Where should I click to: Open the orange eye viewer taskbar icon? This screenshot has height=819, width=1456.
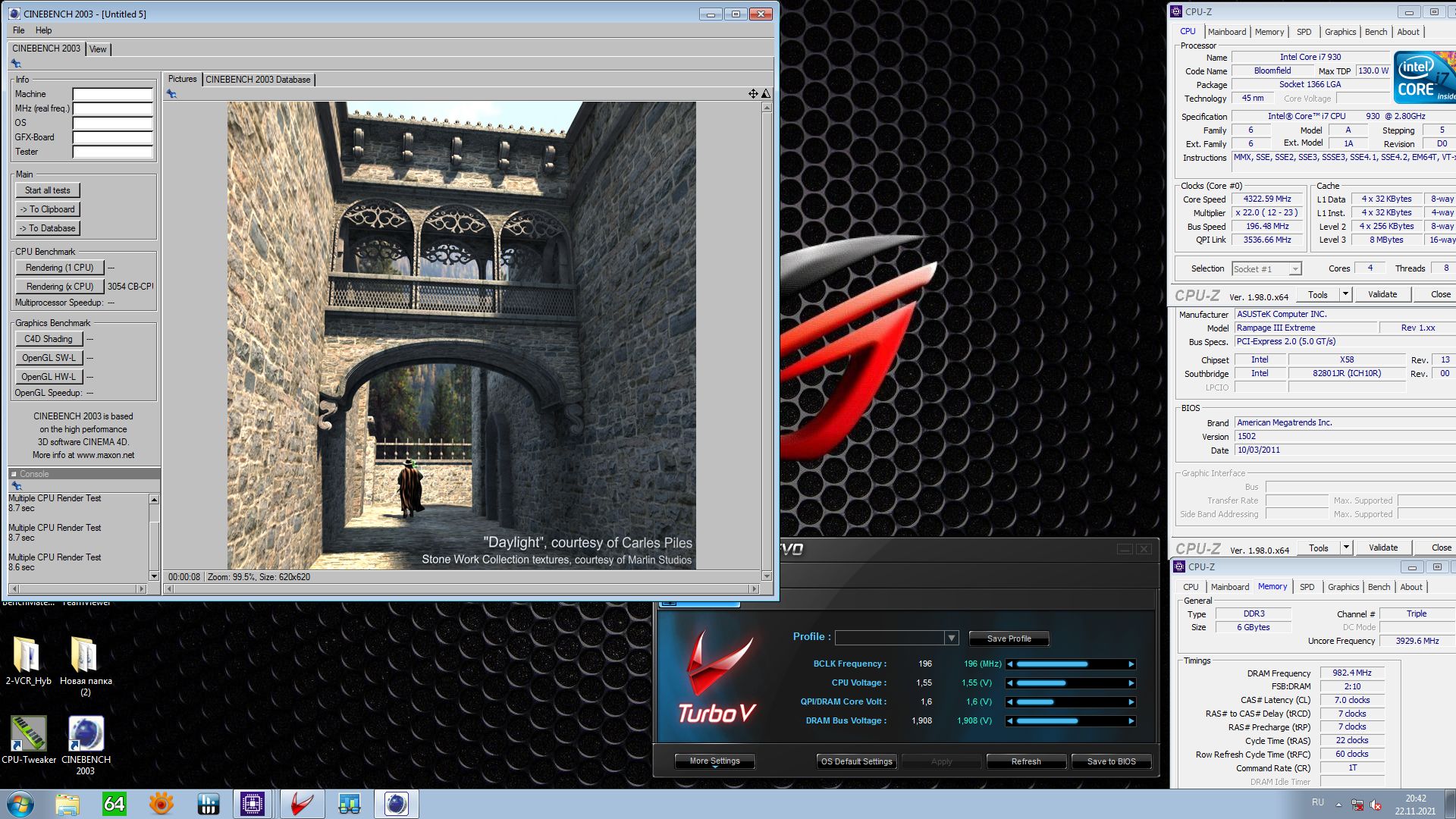[x=162, y=804]
